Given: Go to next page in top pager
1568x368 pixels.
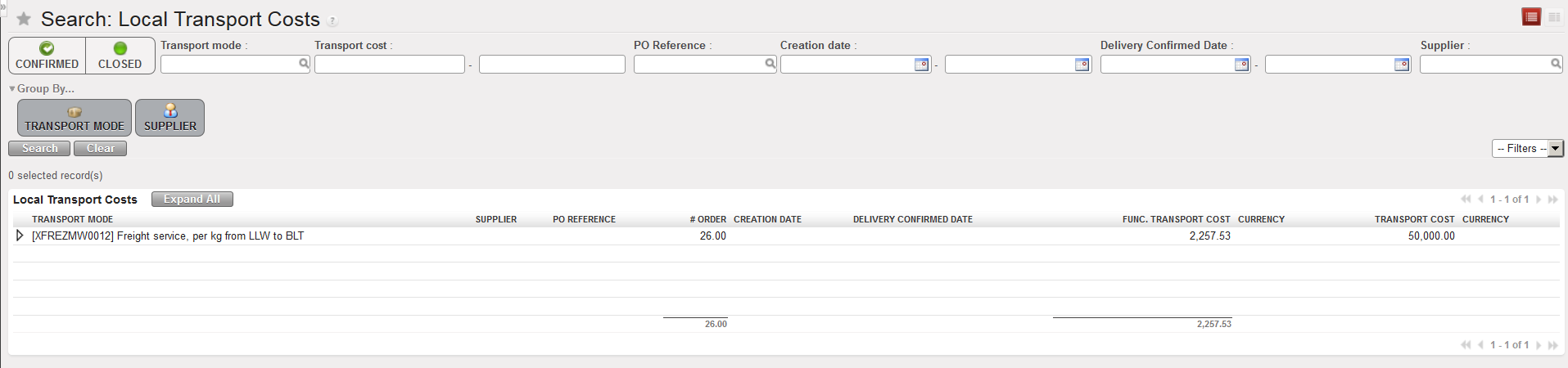Looking at the screenshot, I should [1539, 199].
